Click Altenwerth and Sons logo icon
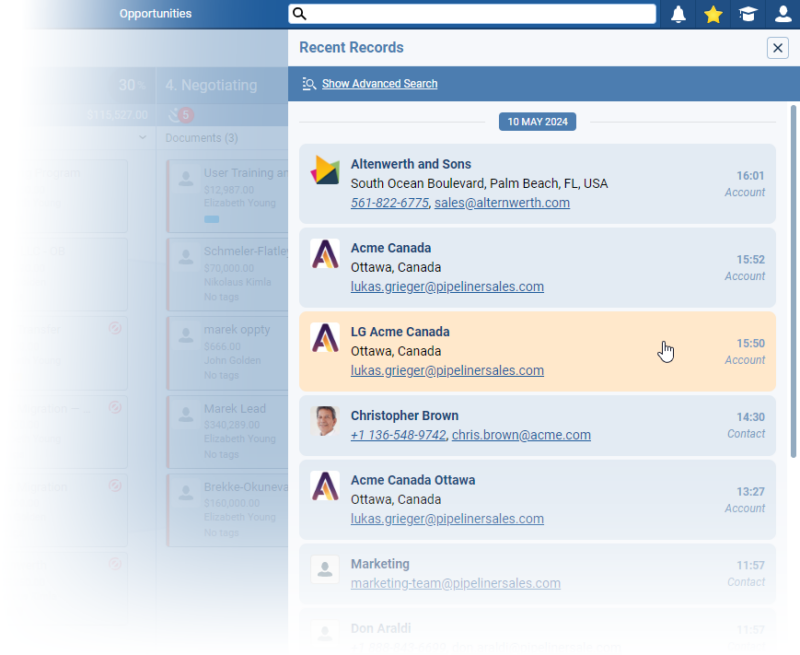This screenshot has height=655, width=800. 325,170
